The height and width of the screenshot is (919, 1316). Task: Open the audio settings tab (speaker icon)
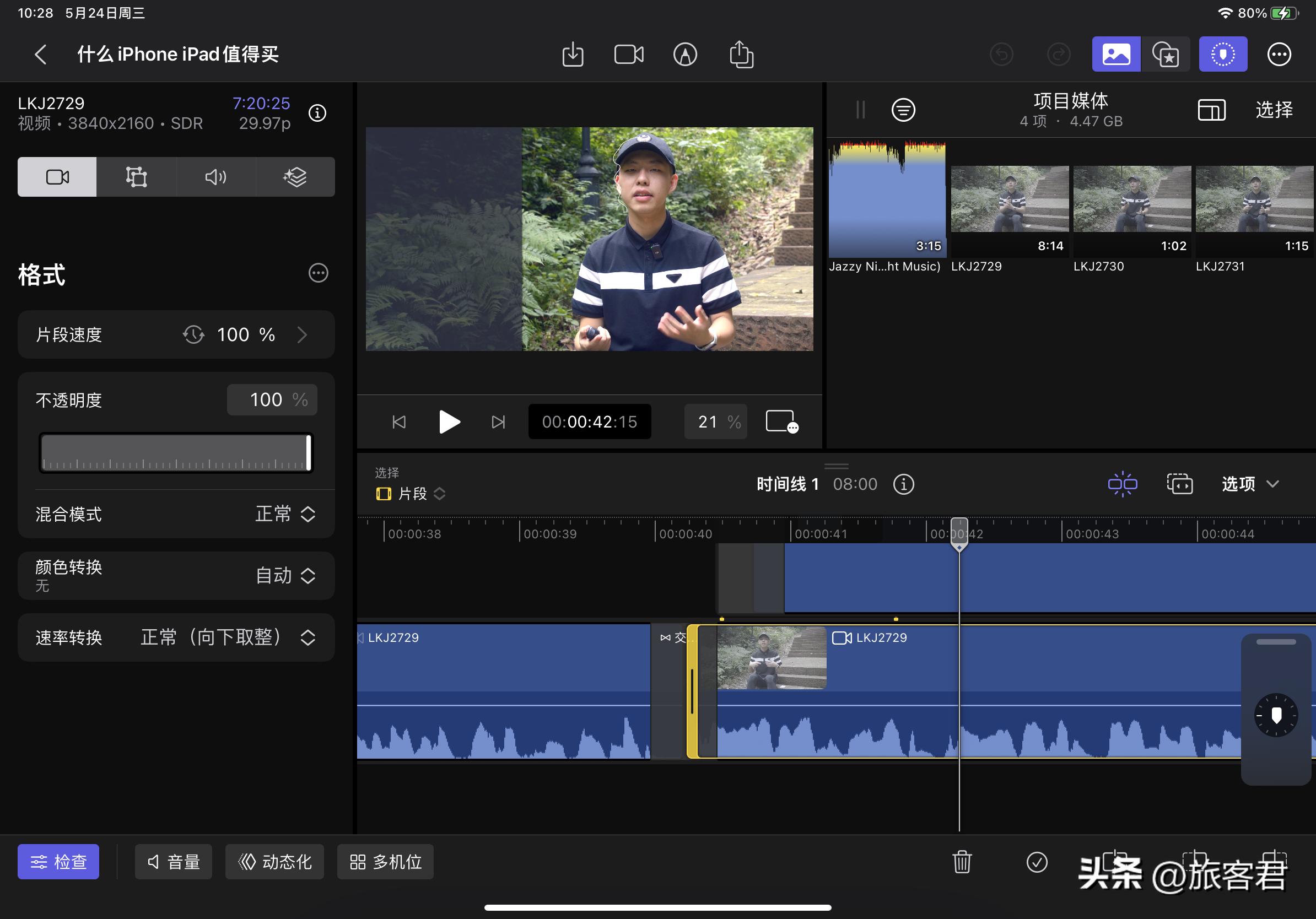tap(215, 176)
